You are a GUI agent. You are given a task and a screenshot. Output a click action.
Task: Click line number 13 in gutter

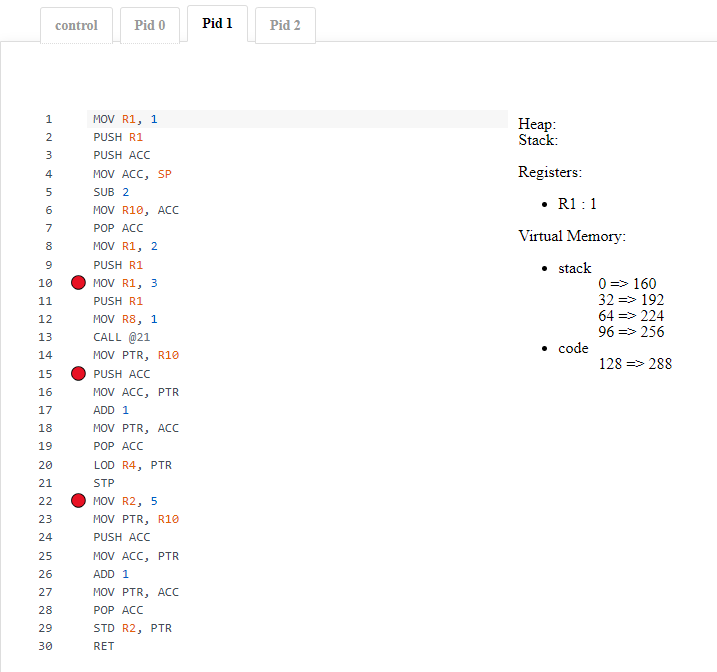pos(45,337)
